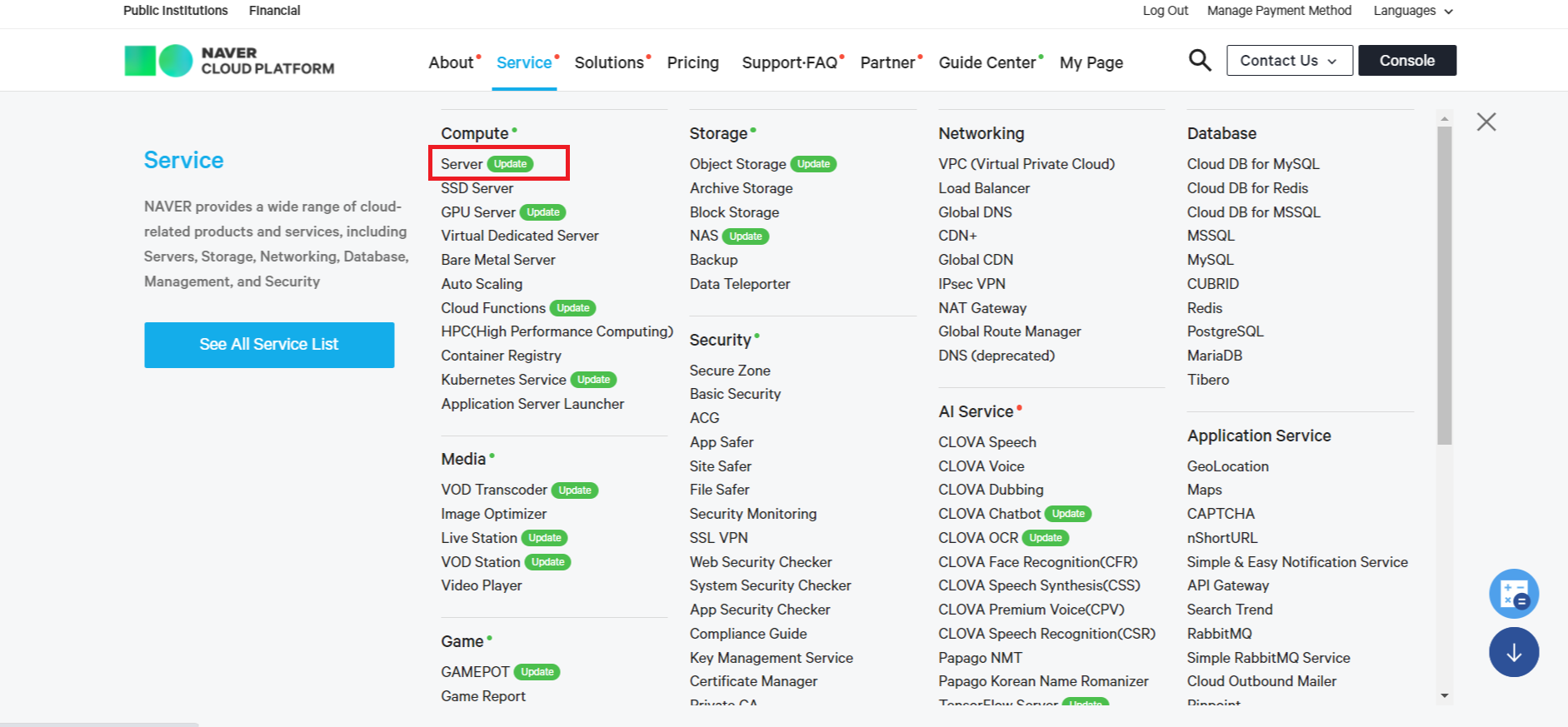Open the Support·FAQ menu
The width and height of the screenshot is (1568, 727).
790,62
